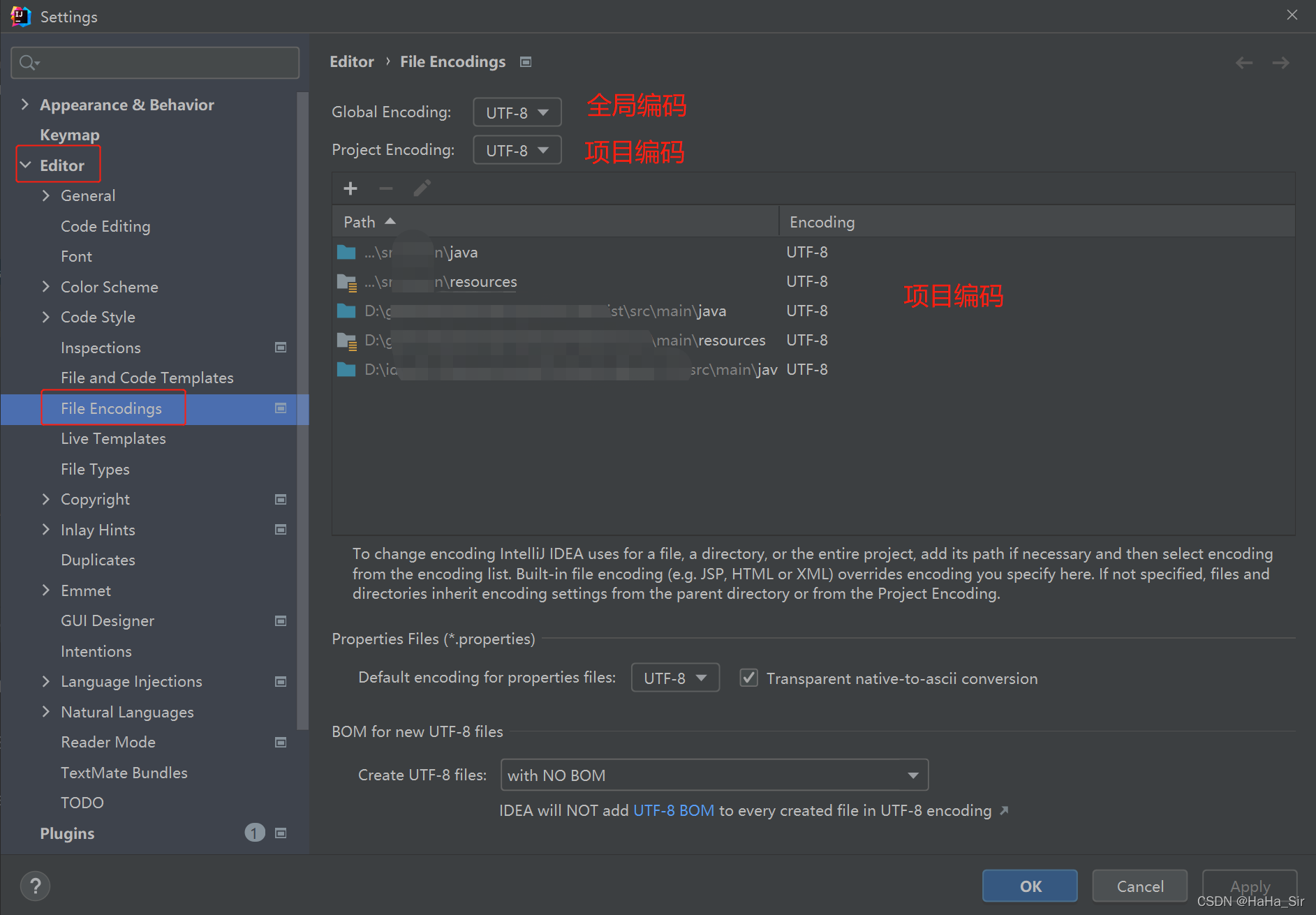Open the Create UTF-8 files dropdown
Viewport: 1316px width, 915px height.
[714, 775]
